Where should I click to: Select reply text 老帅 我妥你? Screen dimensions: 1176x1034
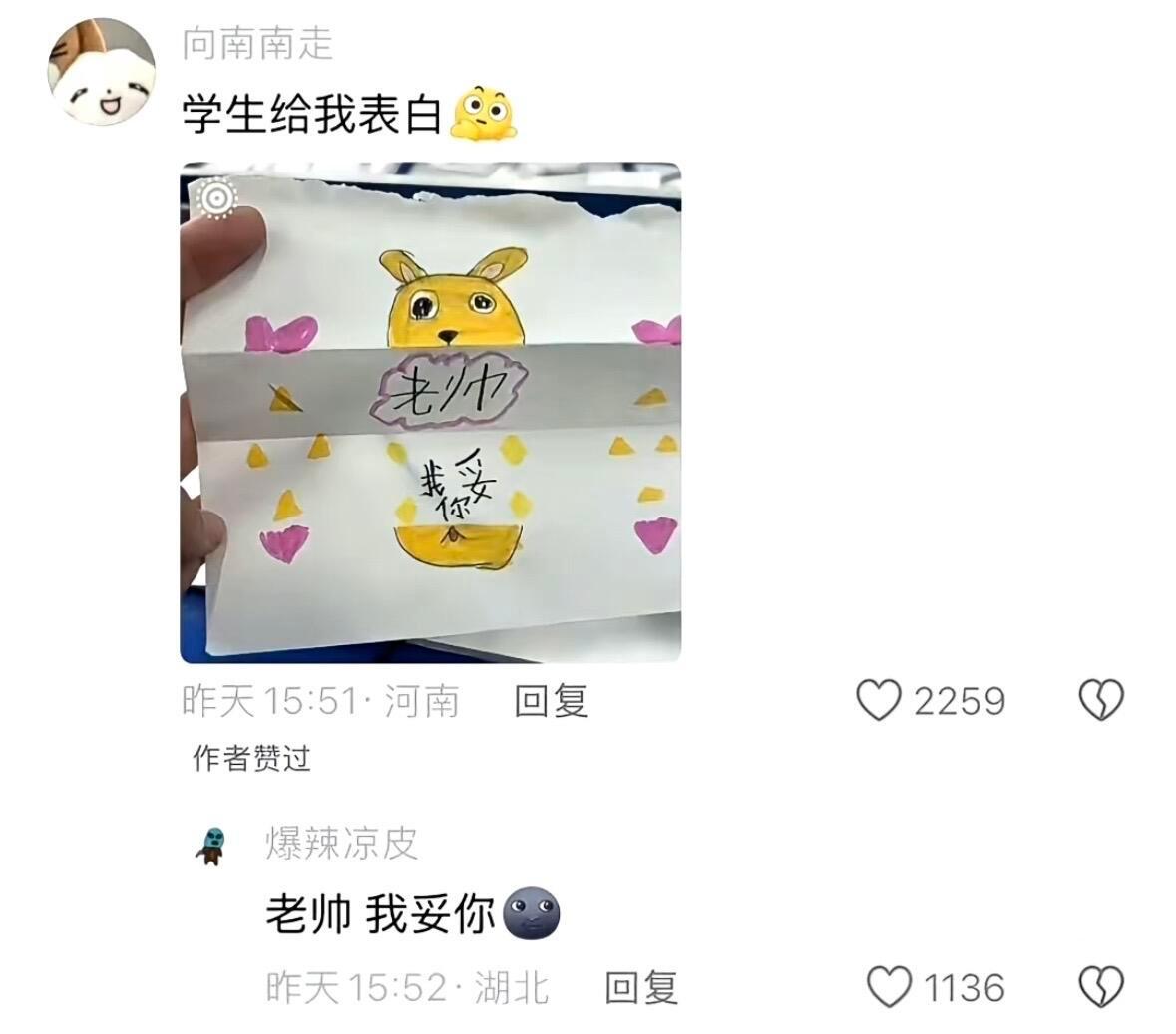click(380, 914)
